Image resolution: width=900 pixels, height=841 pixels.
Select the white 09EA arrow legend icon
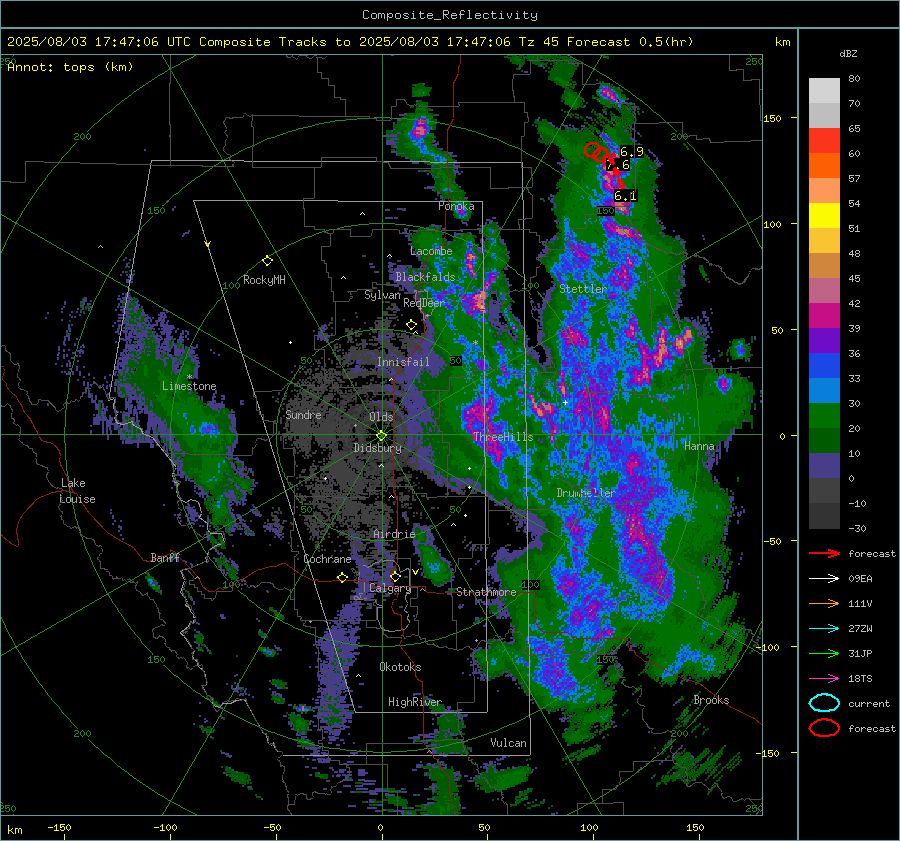(x=824, y=579)
